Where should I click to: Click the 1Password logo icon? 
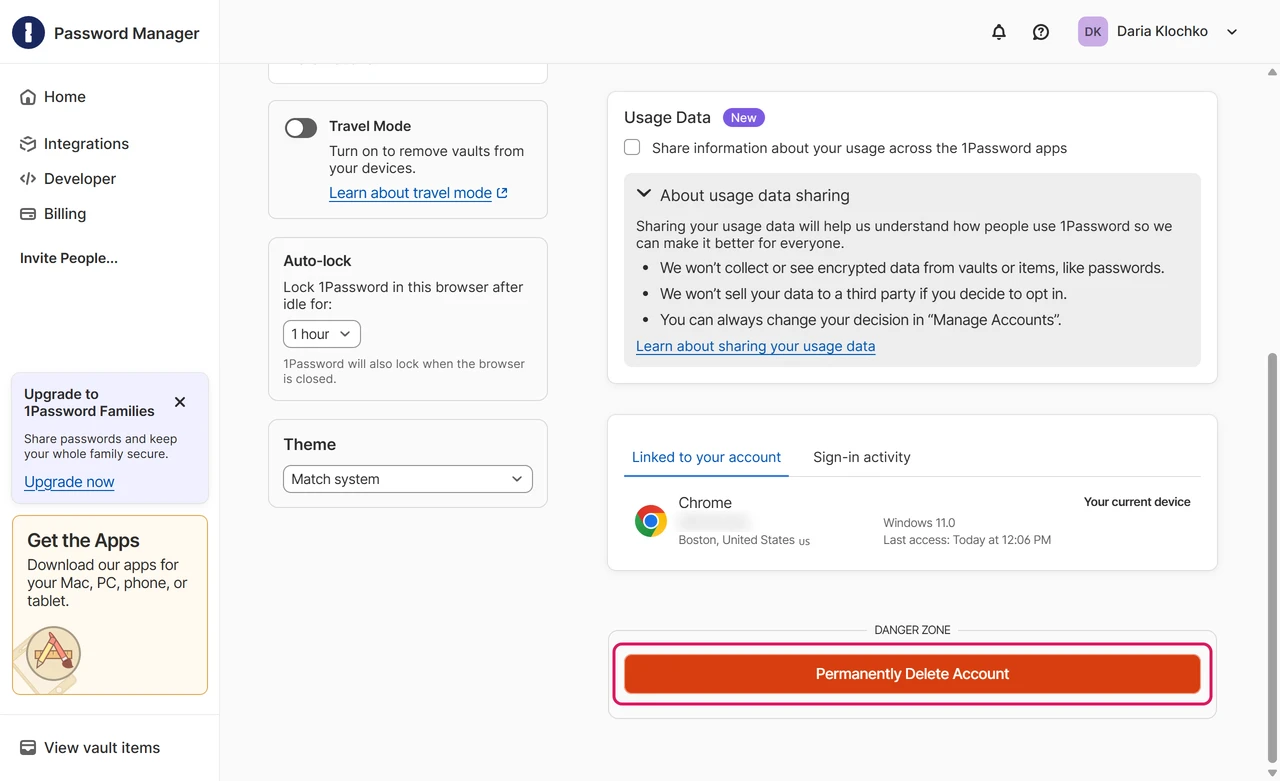tap(28, 32)
